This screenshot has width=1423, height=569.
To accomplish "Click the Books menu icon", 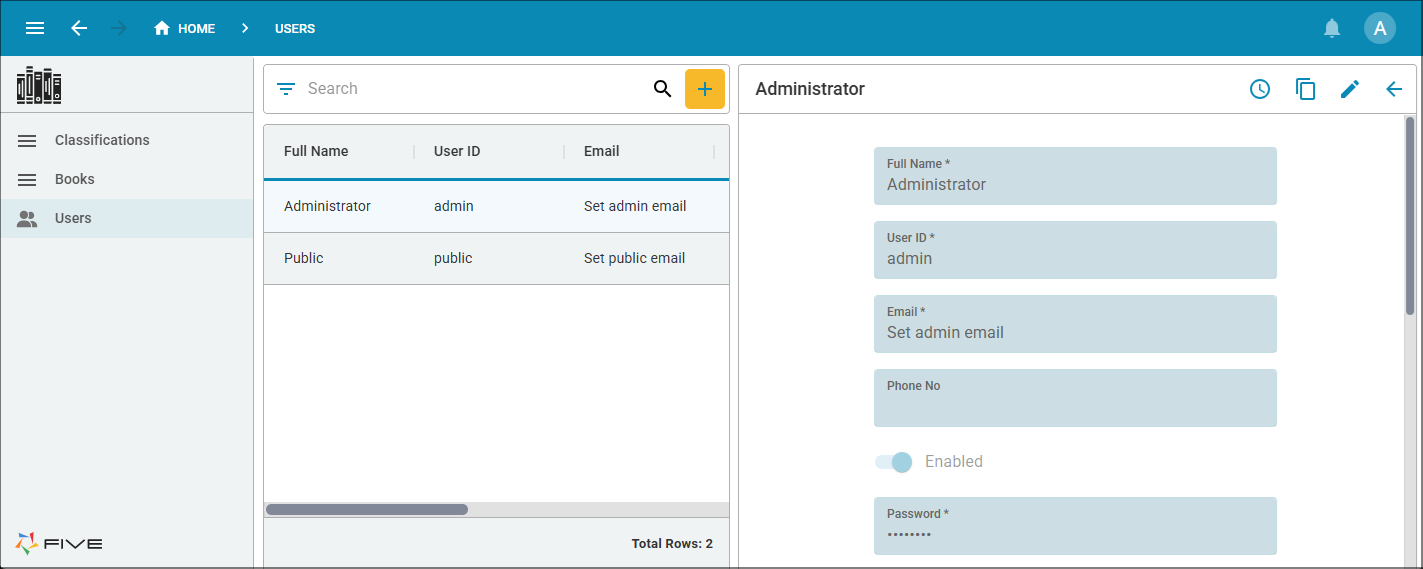I will pyautogui.click(x=28, y=180).
